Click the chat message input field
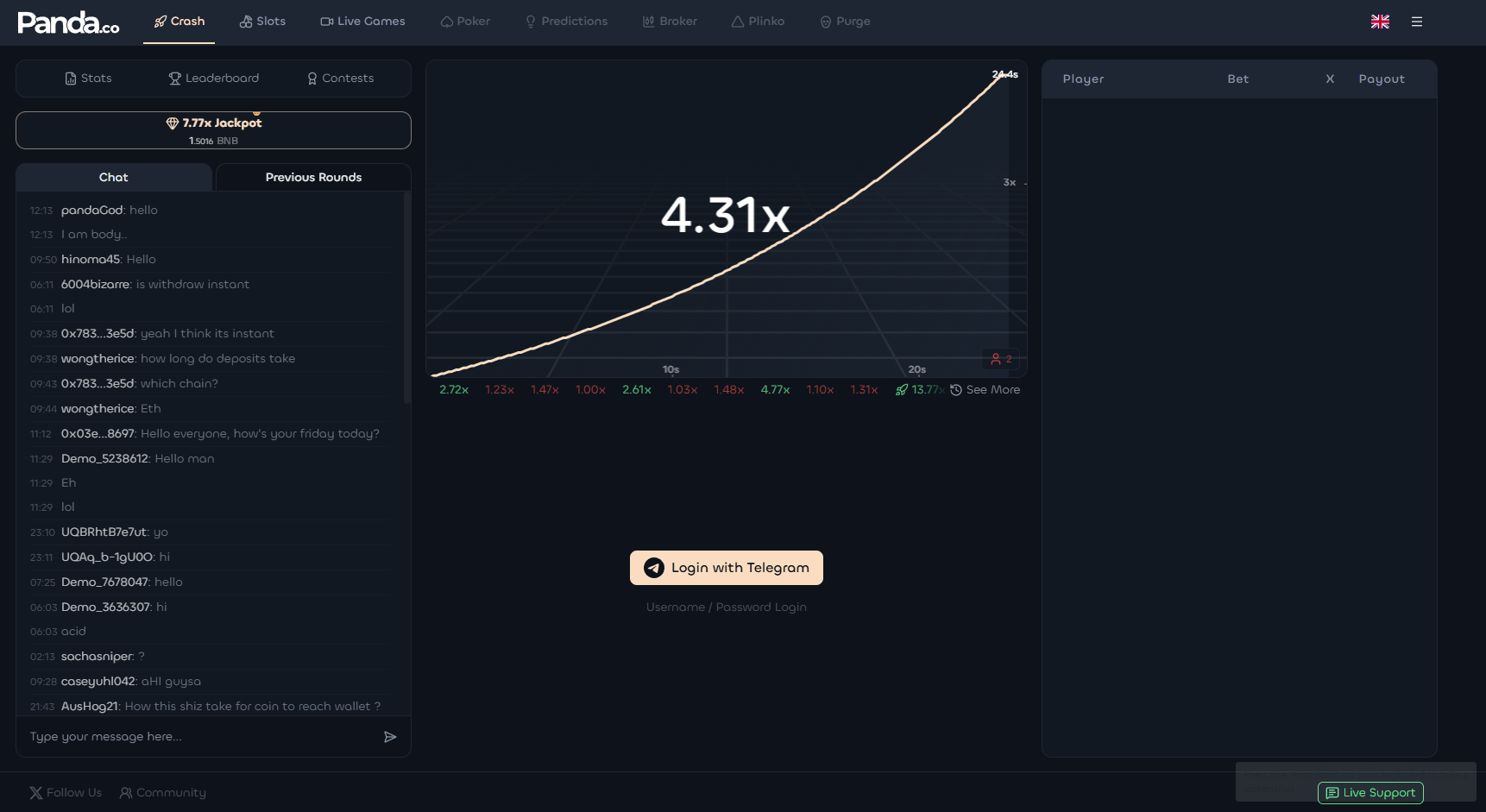This screenshot has height=812, width=1486. coord(198,737)
